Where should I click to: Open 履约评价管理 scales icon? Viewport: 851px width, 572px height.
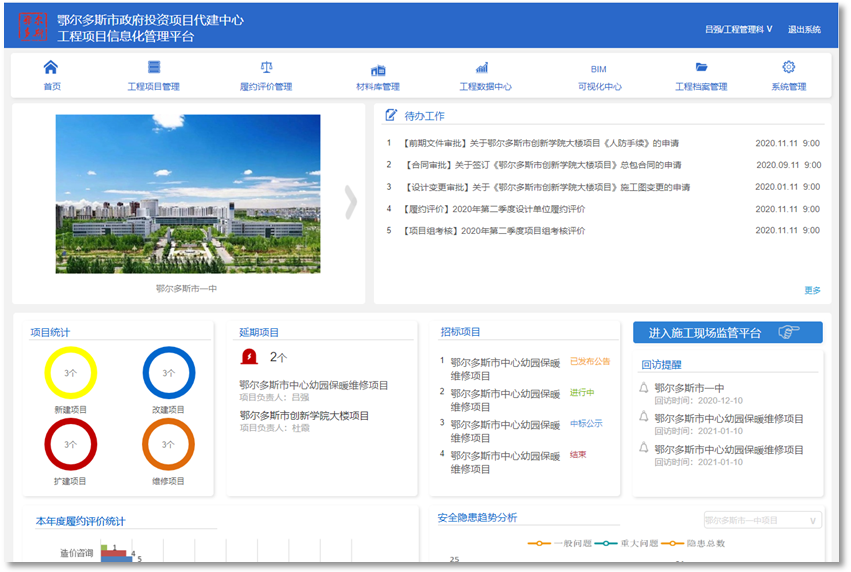pos(266,68)
